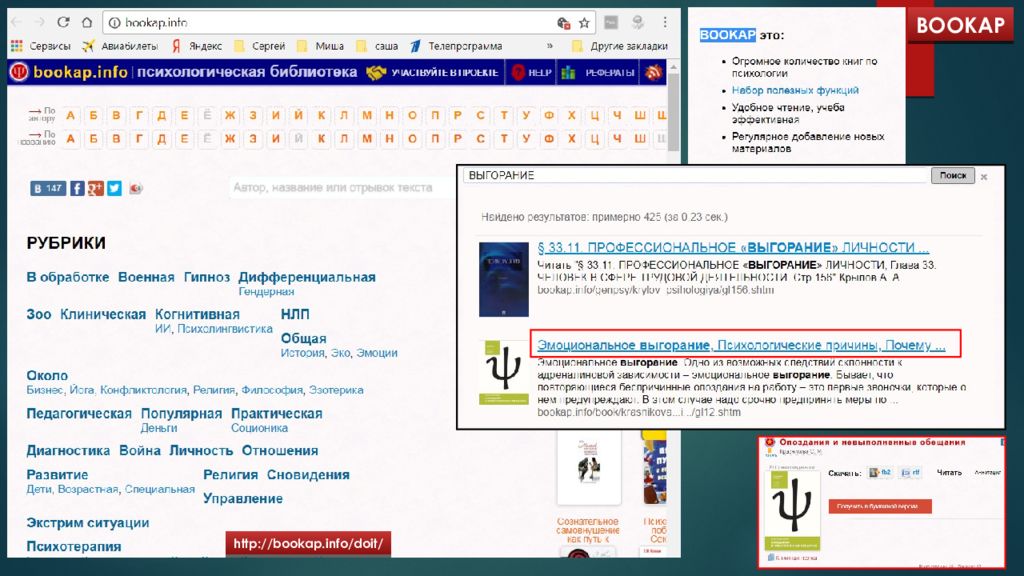Bookmark this page with star icon
Viewport: 1024px width, 576px height.
(x=584, y=23)
